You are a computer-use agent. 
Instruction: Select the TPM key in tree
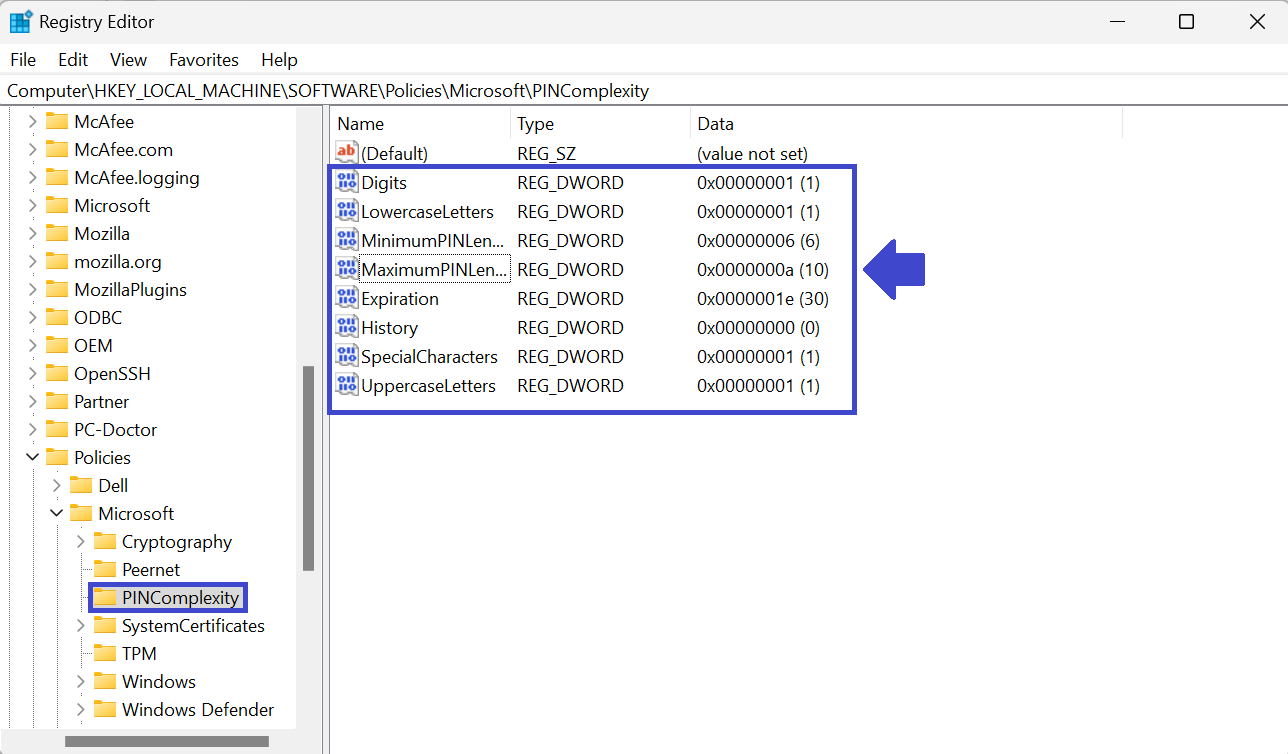[139, 654]
